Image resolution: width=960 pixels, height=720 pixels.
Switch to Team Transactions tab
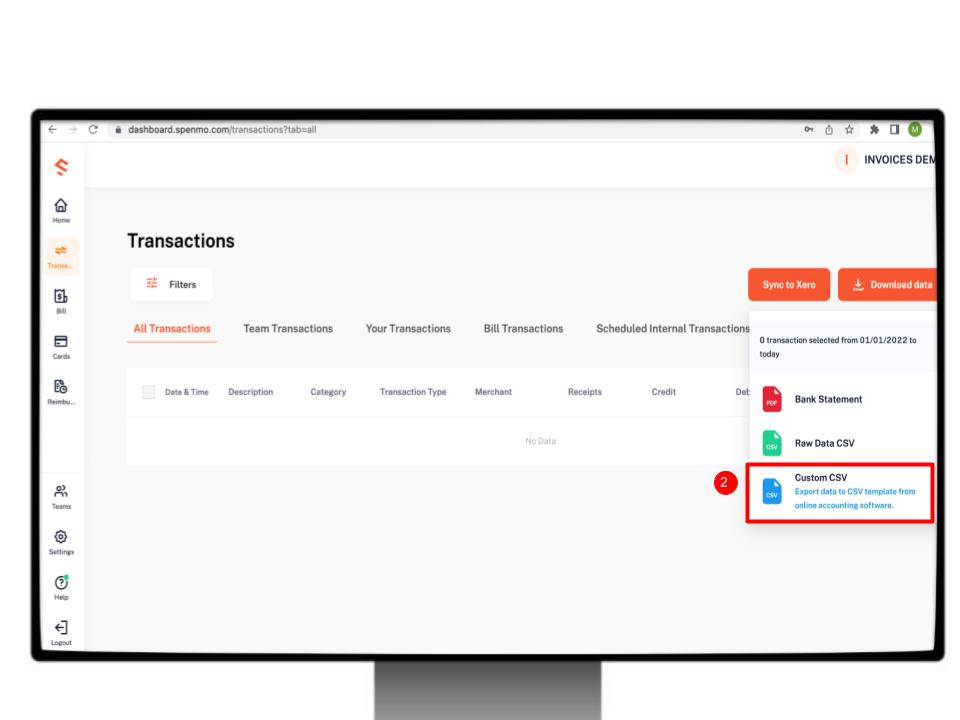[288, 329]
